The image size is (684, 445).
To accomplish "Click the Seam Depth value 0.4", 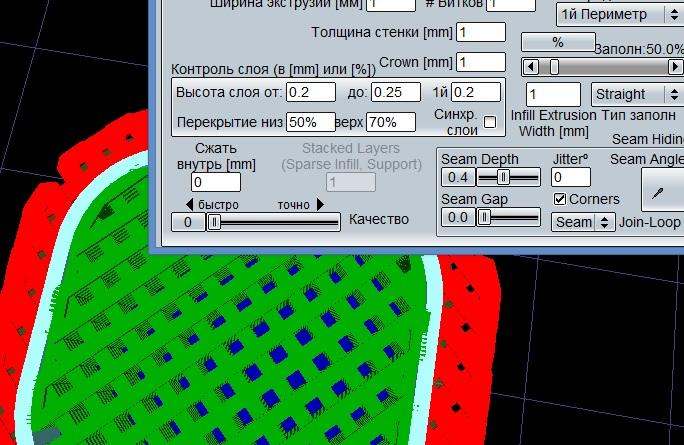I will pyautogui.click(x=458, y=178).
